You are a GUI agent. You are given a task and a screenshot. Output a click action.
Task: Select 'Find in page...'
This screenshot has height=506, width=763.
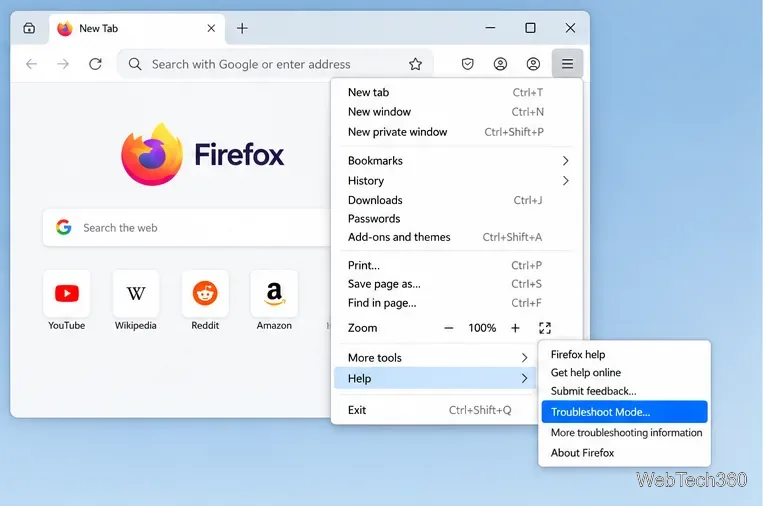(456, 303)
